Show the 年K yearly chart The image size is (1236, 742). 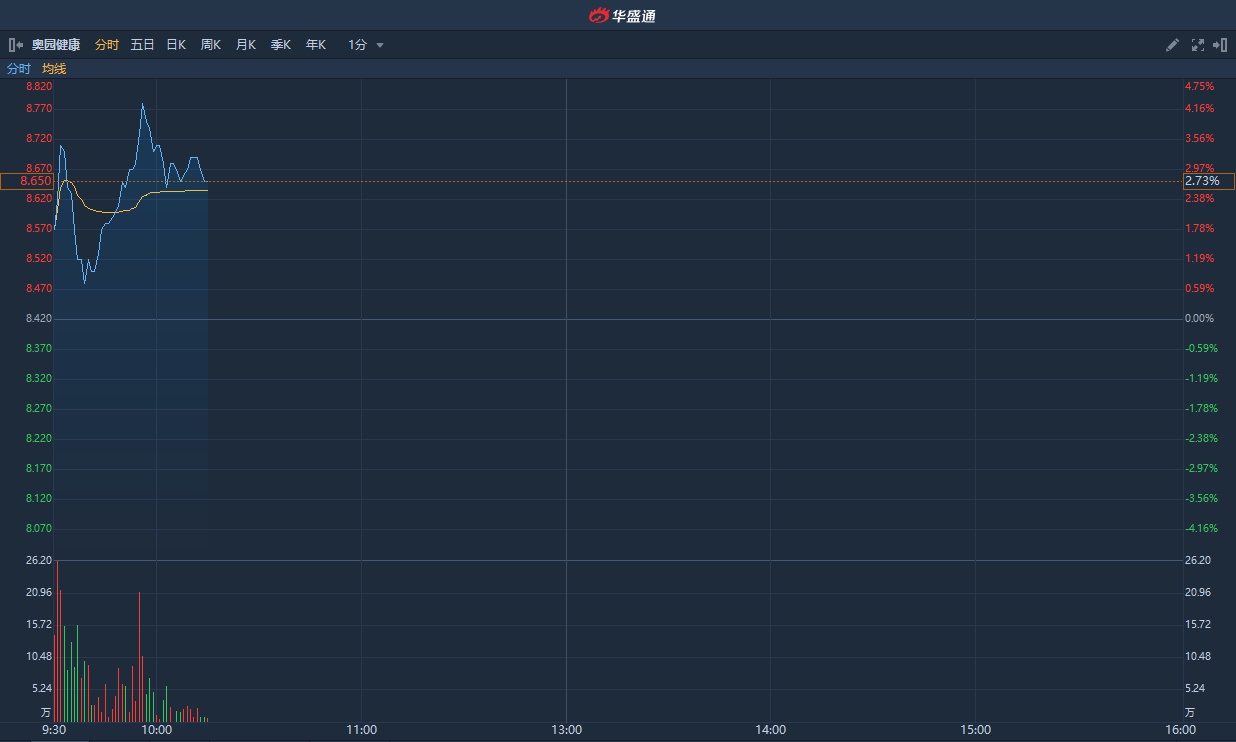pos(316,45)
